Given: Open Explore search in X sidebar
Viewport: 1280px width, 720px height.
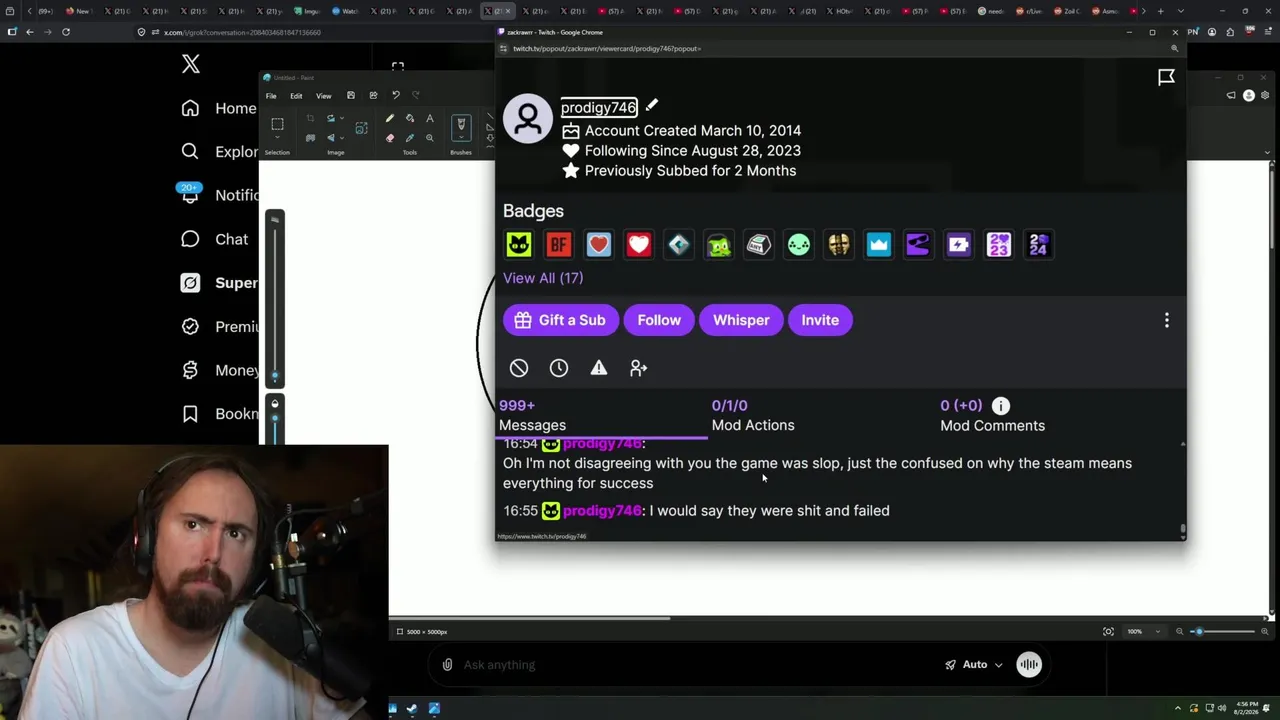Looking at the screenshot, I should tap(220, 152).
